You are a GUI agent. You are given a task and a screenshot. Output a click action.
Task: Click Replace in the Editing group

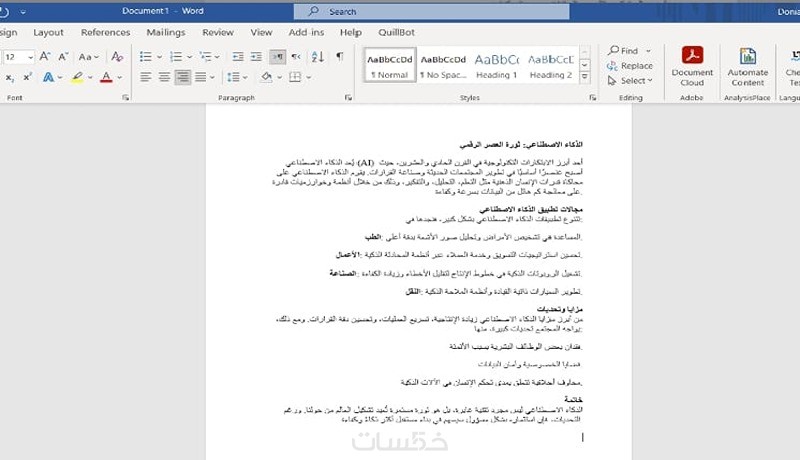tap(630, 66)
